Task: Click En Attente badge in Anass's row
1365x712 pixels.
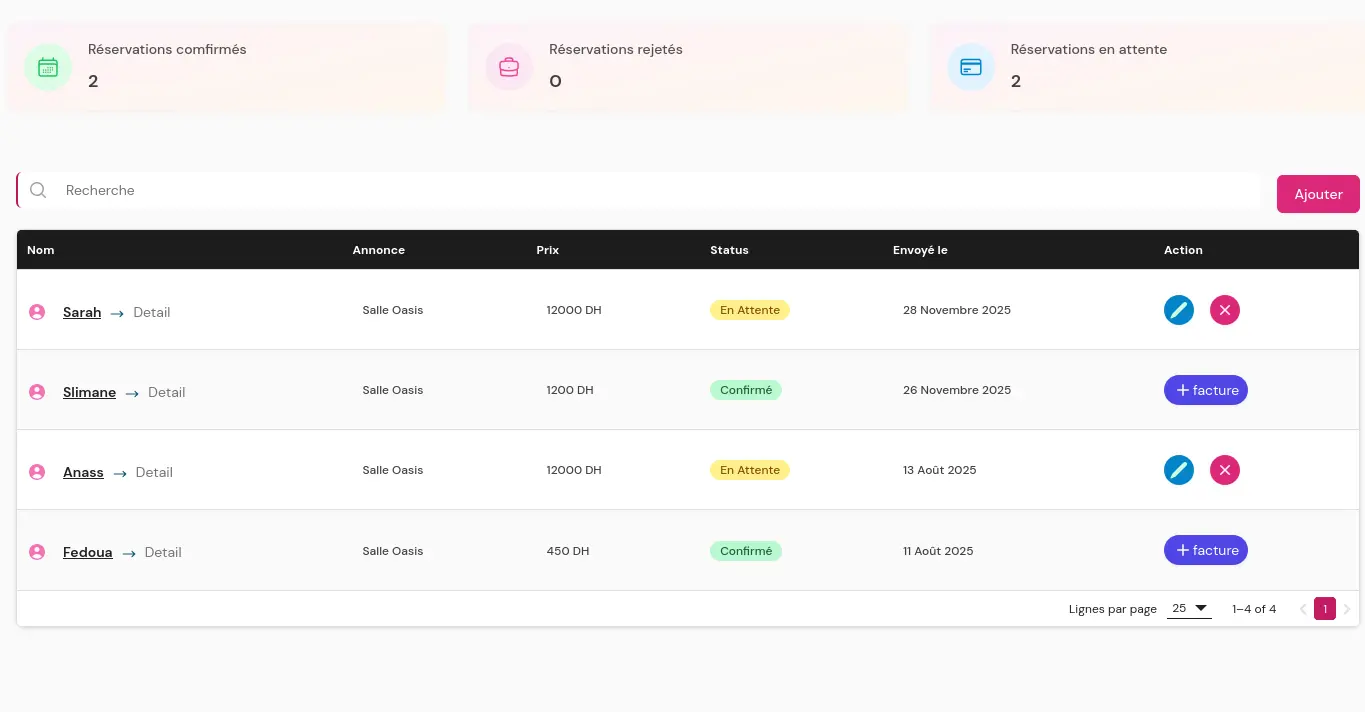Action: [750, 470]
